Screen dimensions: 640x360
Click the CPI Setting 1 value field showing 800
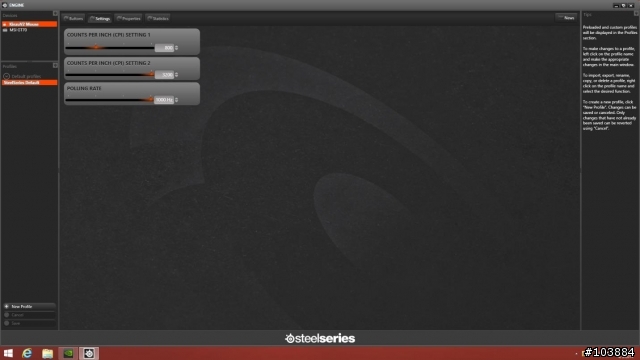click(164, 48)
